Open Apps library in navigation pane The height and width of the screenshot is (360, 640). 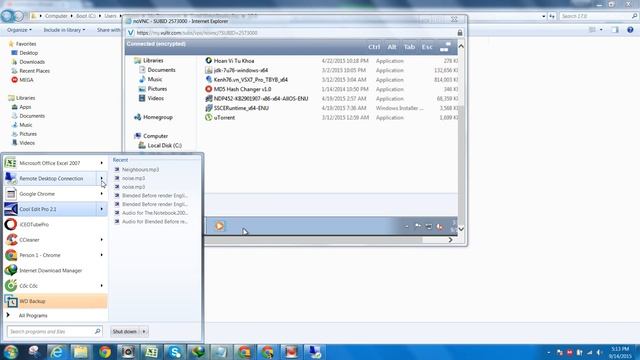tap(25, 107)
